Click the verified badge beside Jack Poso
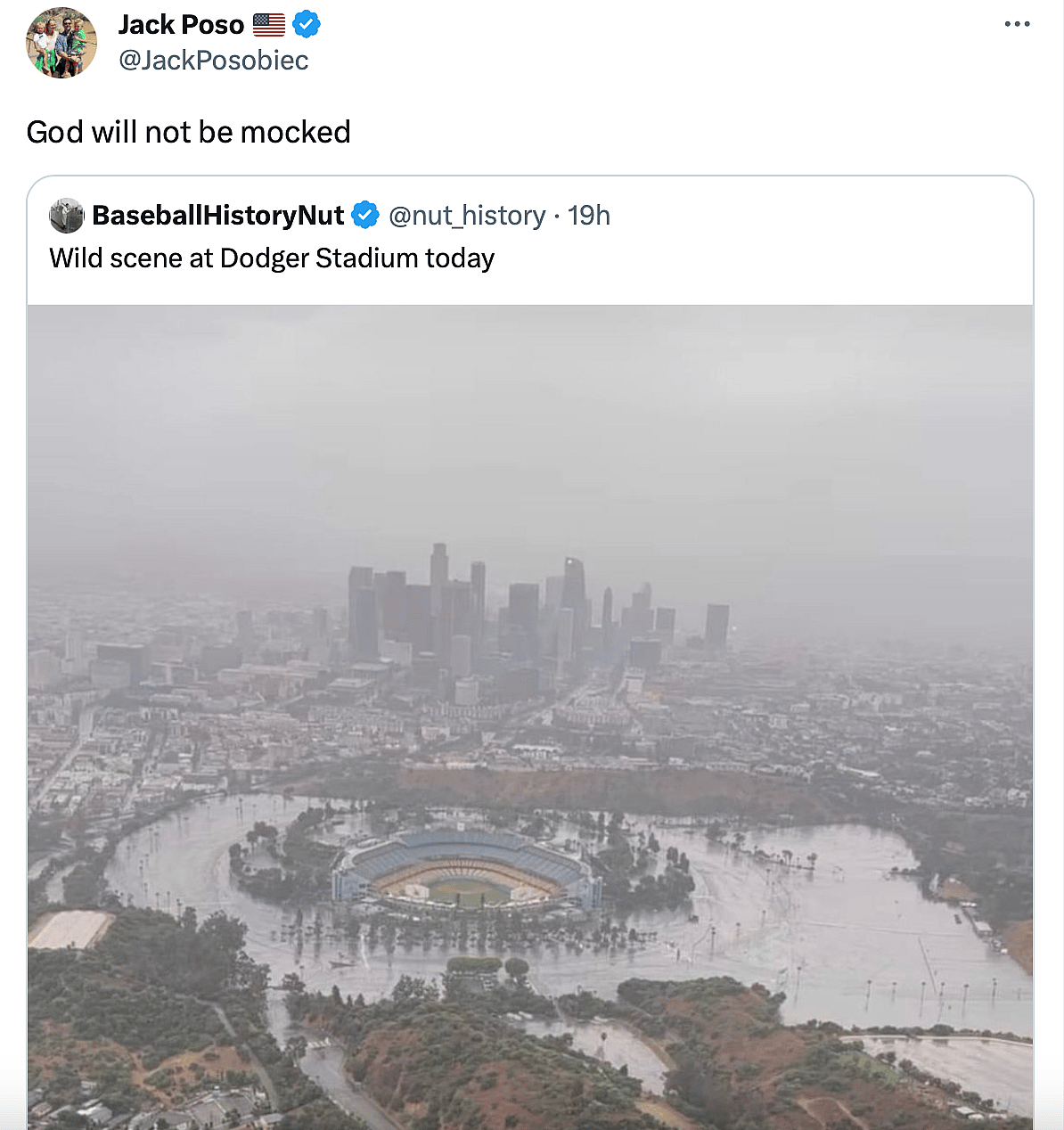The width and height of the screenshot is (1064, 1130). [x=307, y=25]
